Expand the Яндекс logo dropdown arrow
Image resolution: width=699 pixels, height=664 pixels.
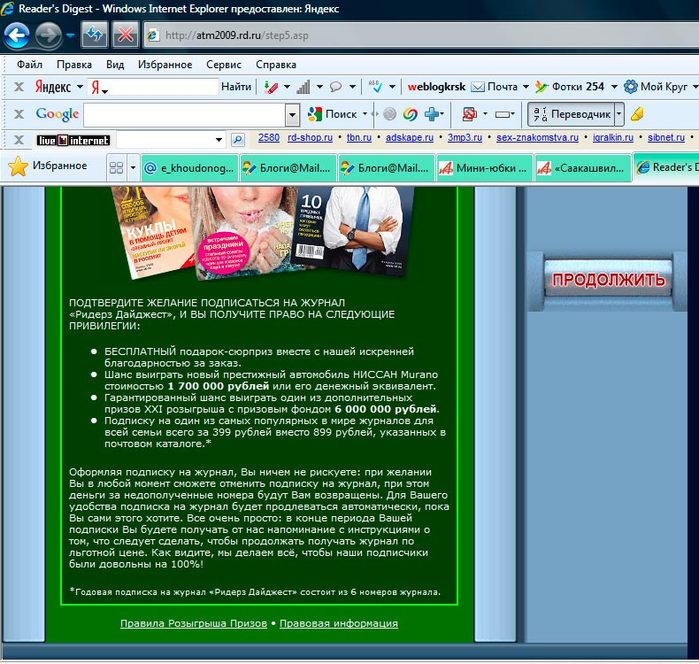point(80,87)
